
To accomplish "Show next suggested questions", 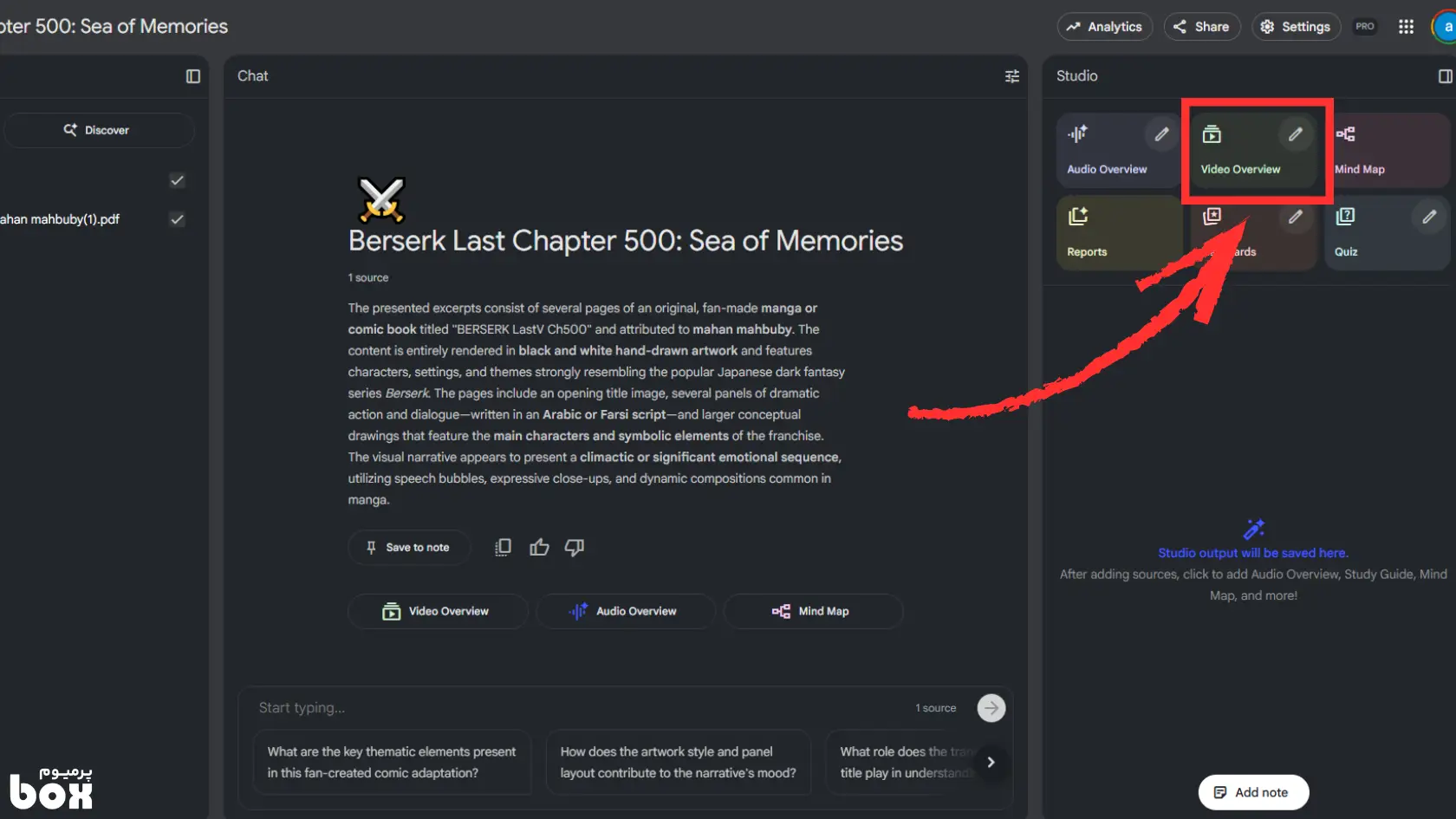I will coord(991,763).
